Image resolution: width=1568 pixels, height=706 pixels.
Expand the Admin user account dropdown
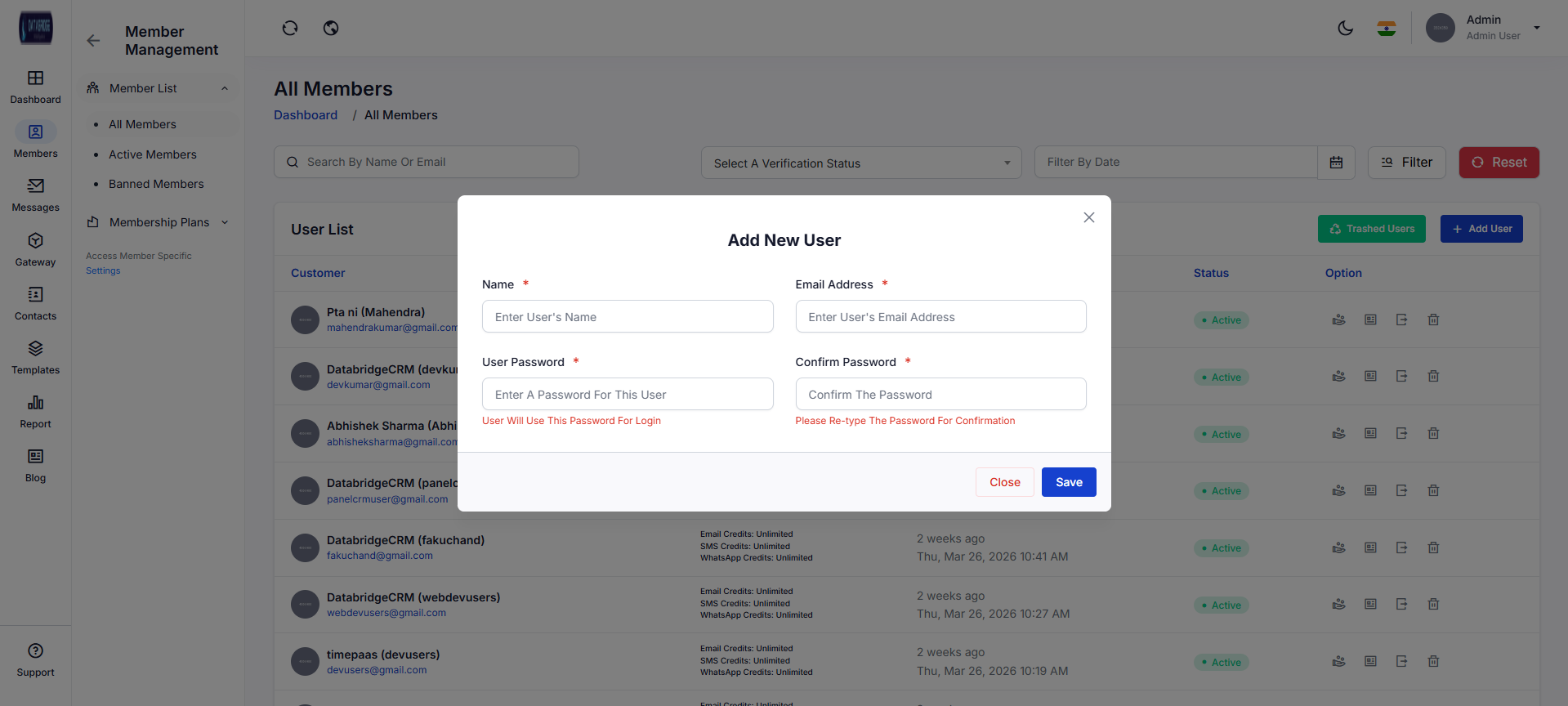pyautogui.click(x=1536, y=28)
